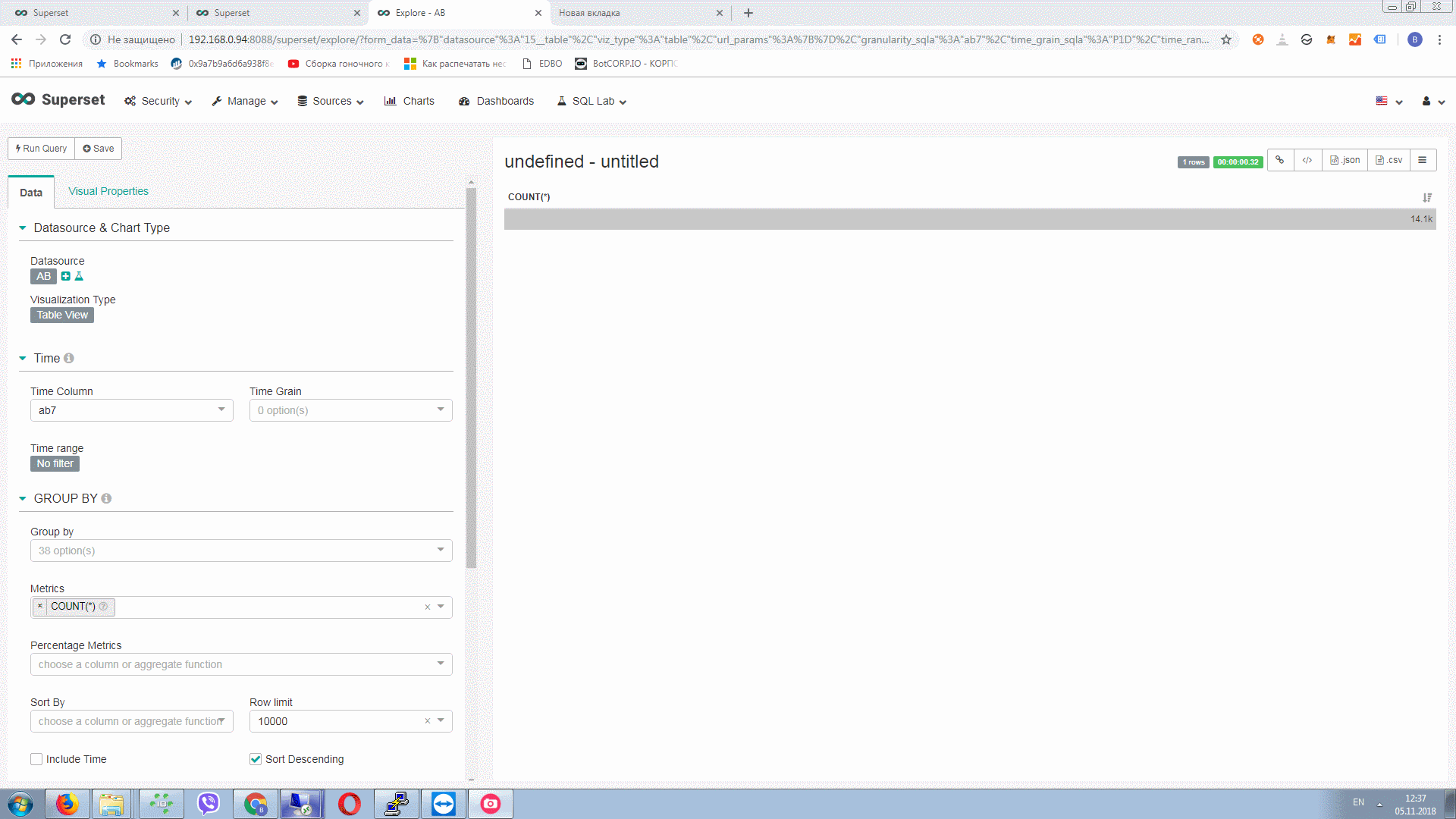Click the No filter time range button
1456x819 pixels.
[55, 463]
